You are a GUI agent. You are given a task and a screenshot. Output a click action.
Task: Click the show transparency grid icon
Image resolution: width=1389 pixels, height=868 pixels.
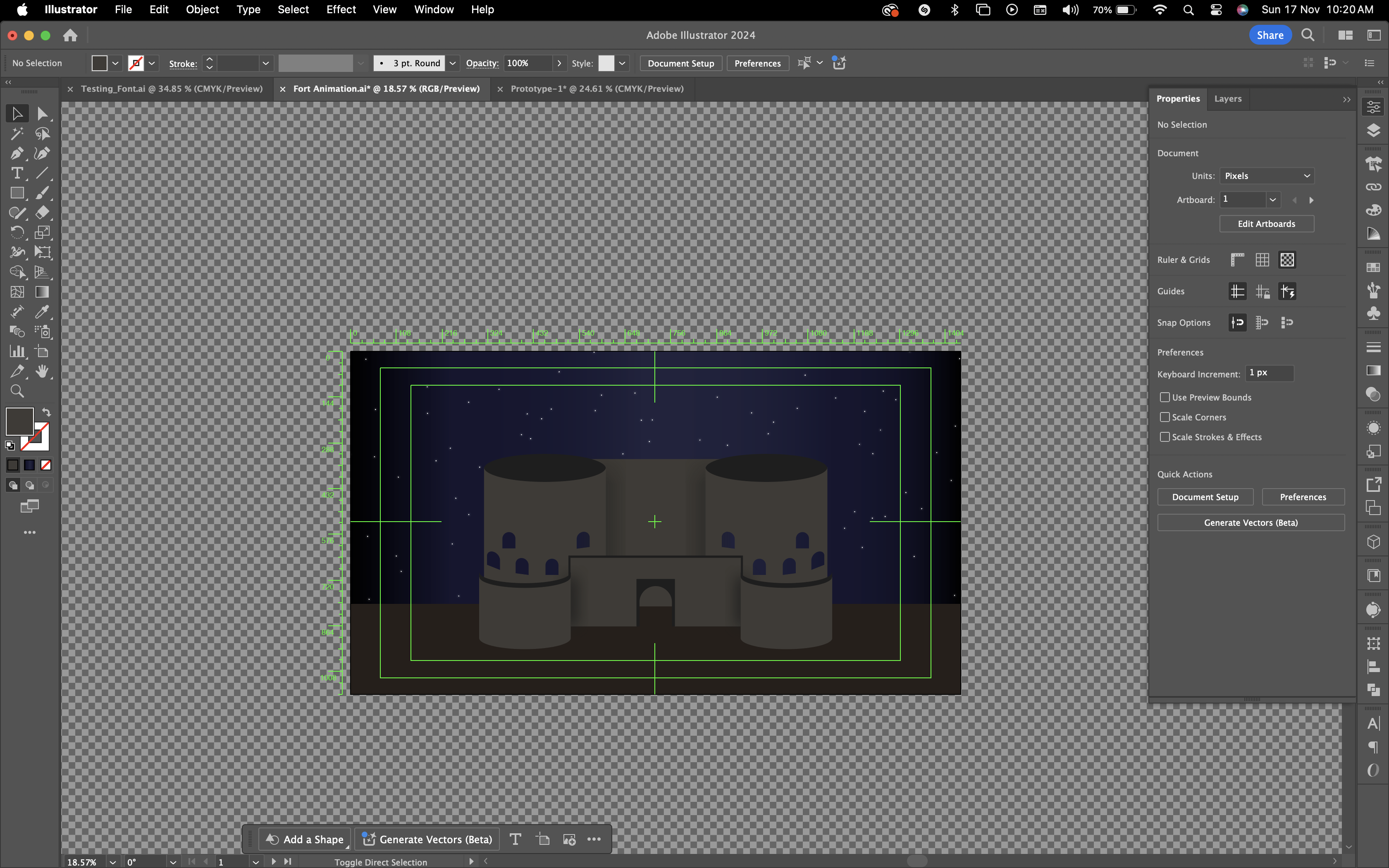coord(1287,260)
